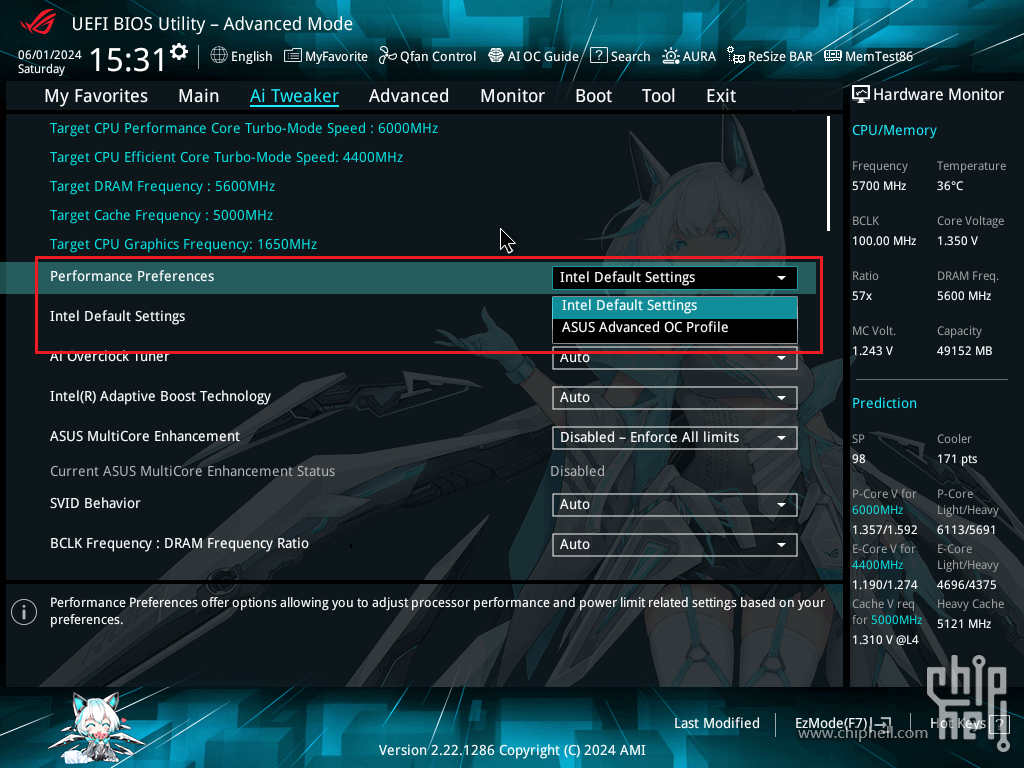Go to the Monitor tab

[513, 96]
